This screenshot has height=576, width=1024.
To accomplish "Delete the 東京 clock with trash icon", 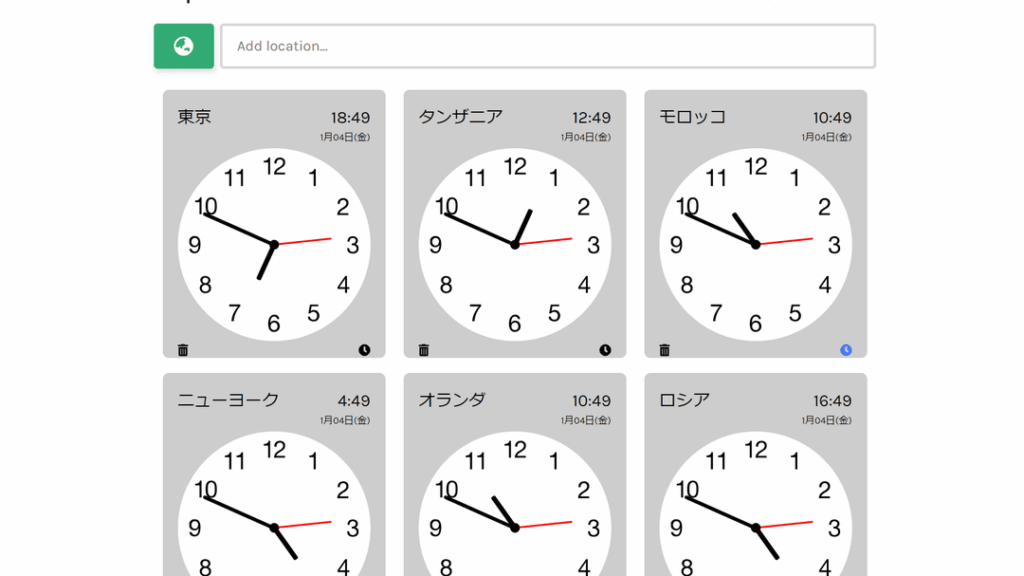I will pyautogui.click(x=183, y=350).
